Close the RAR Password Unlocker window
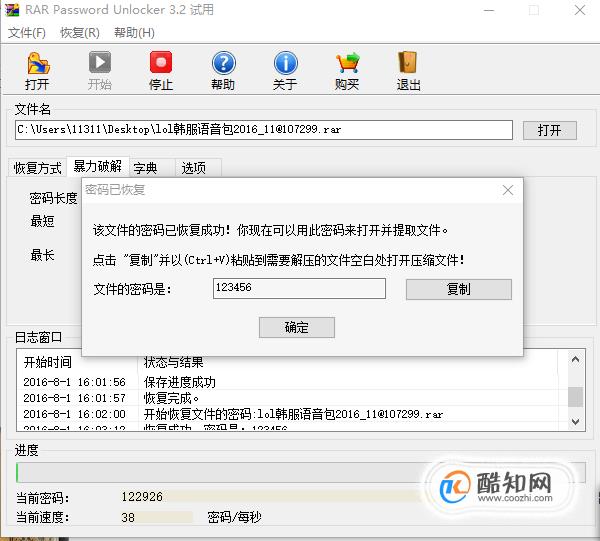Viewport: 600px width, 541px height. [x=580, y=10]
